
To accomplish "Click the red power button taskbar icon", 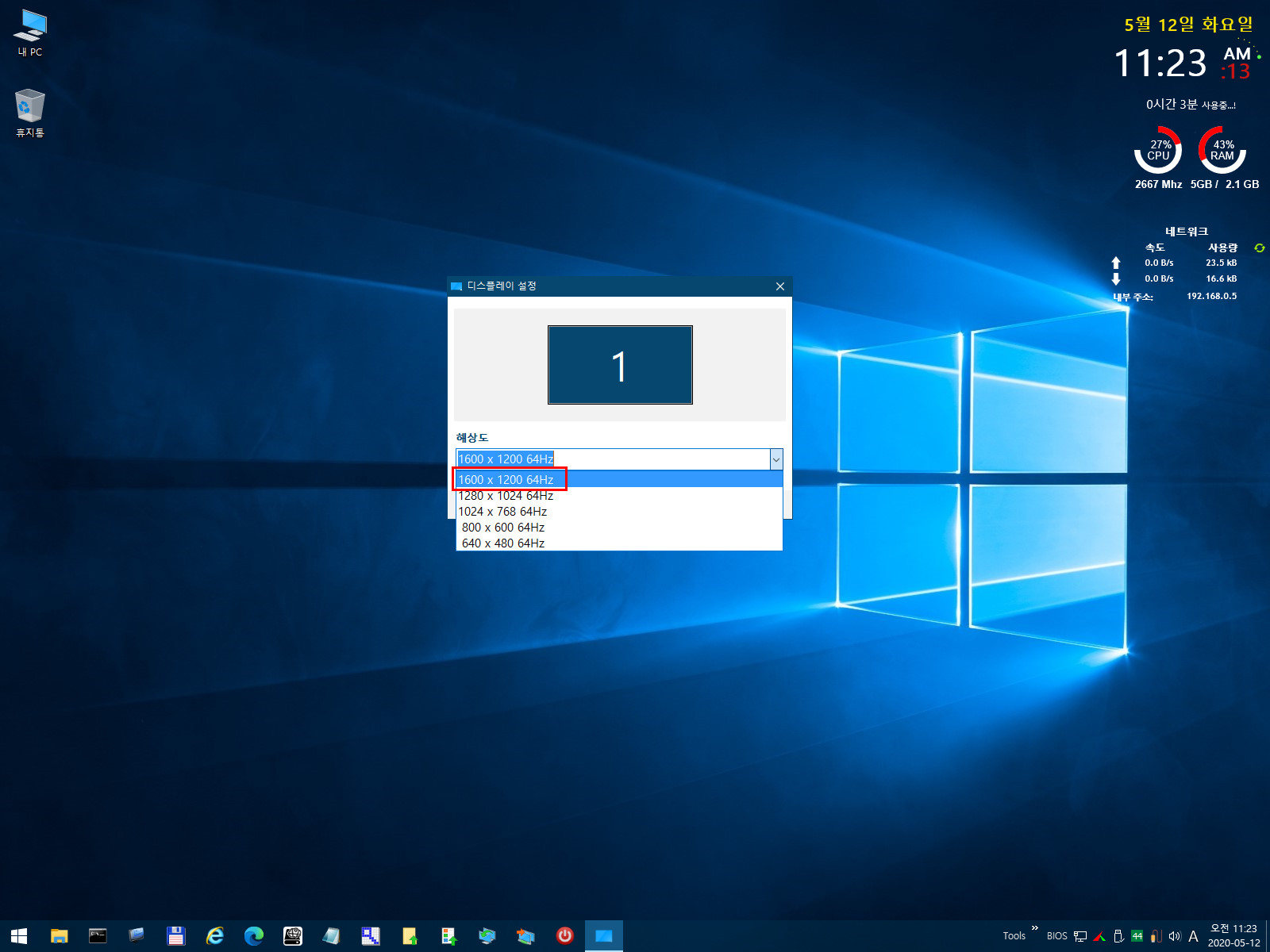I will 564,936.
